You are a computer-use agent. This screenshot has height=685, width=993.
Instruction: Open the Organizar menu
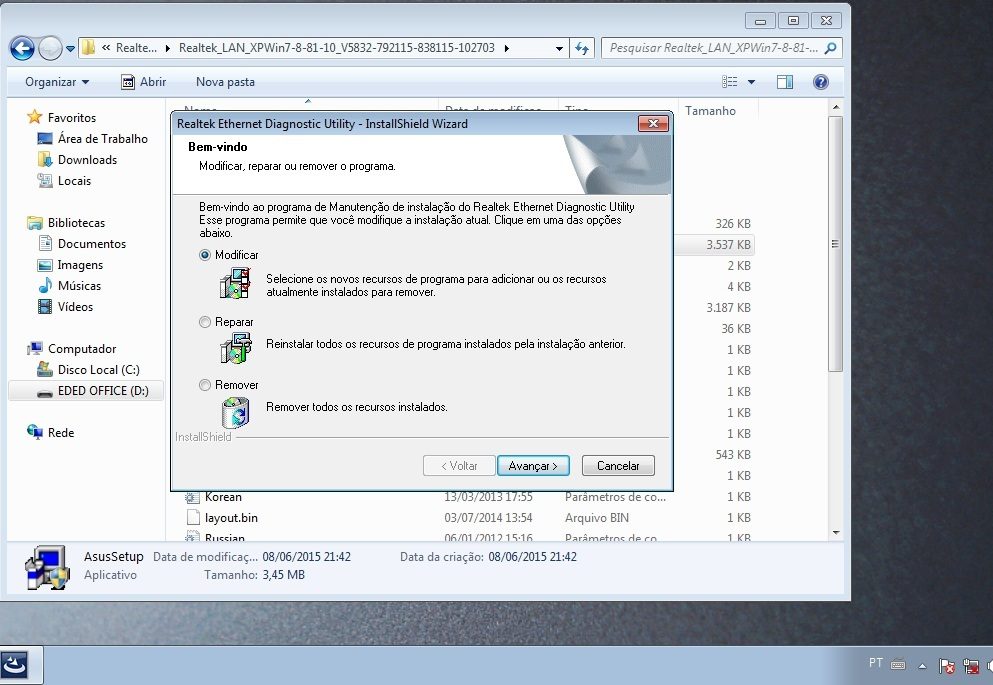(x=57, y=82)
